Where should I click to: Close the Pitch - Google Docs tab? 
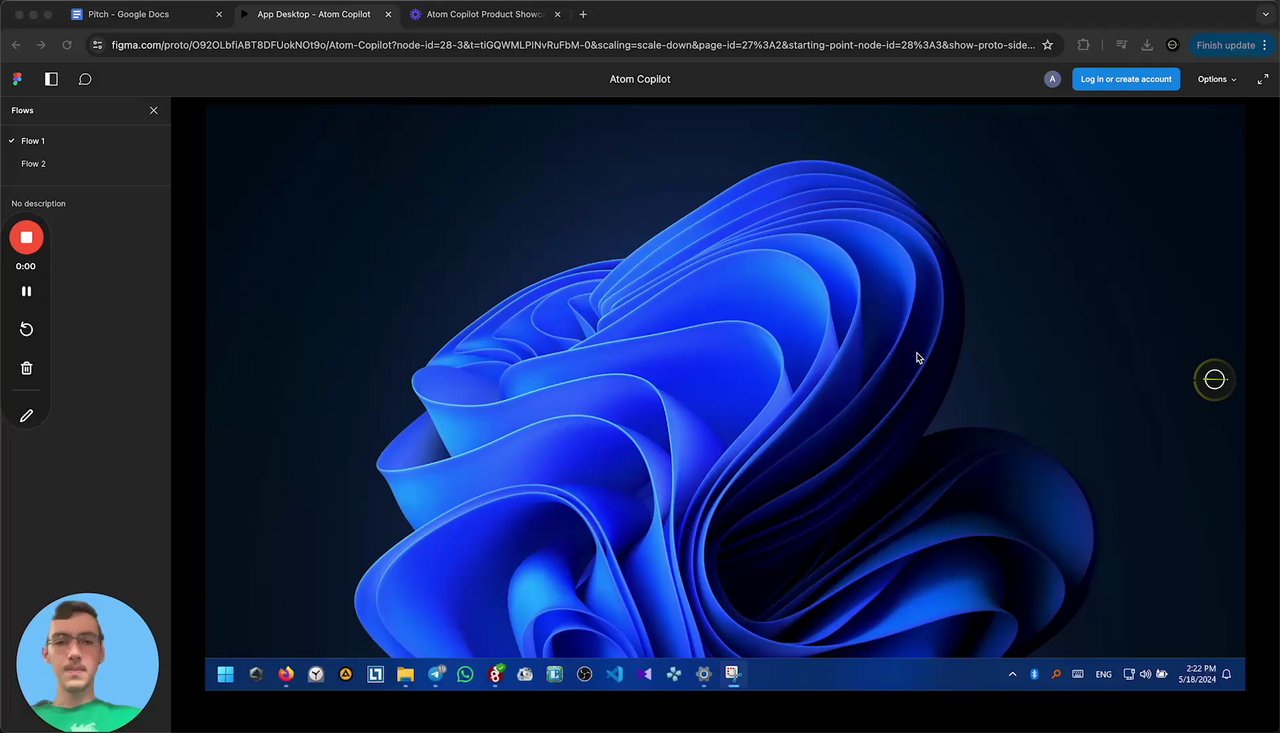[x=219, y=15]
